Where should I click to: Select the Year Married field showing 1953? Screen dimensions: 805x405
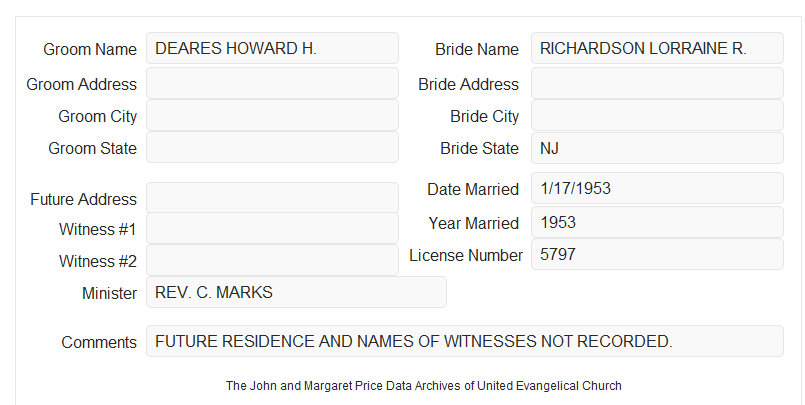click(x=657, y=222)
